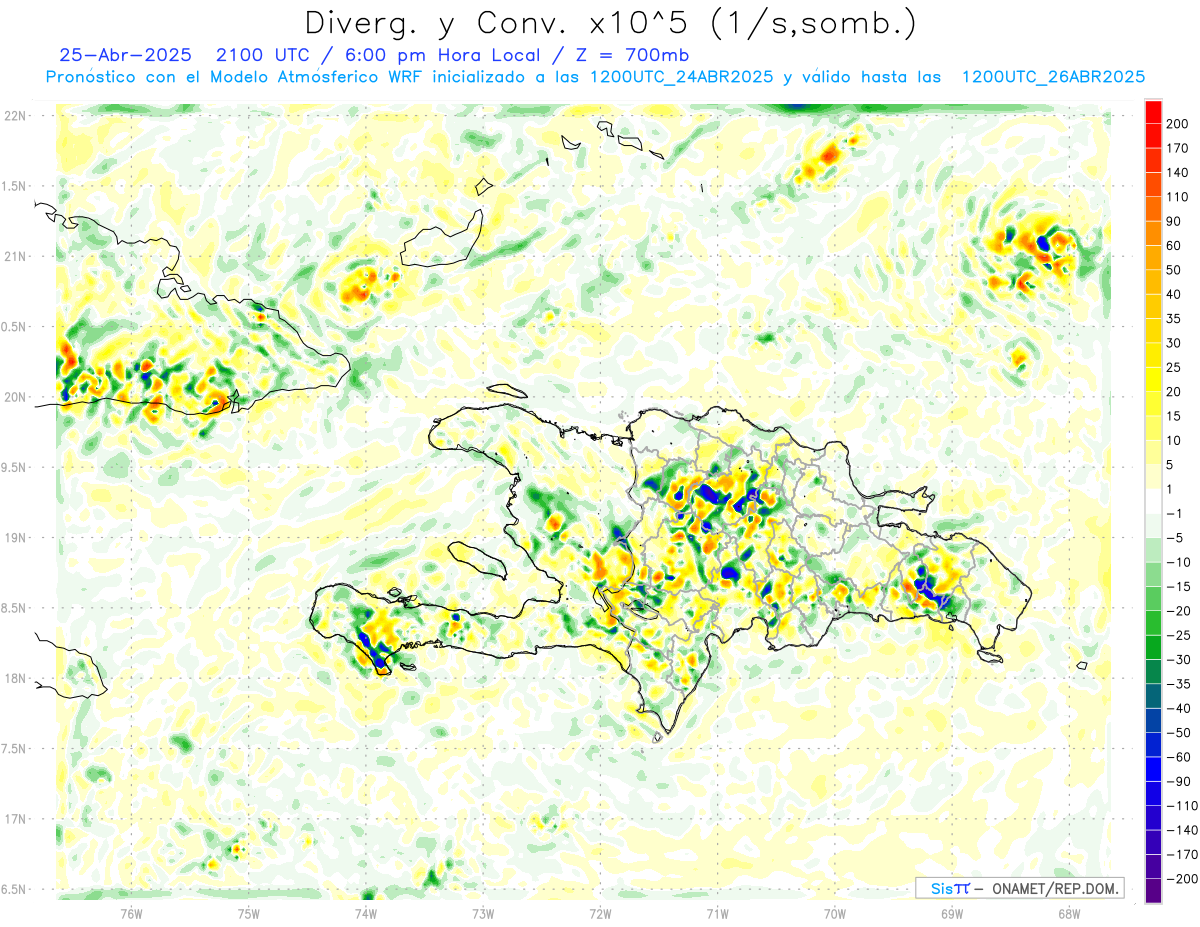Click the "74W" longitude label

click(366, 913)
